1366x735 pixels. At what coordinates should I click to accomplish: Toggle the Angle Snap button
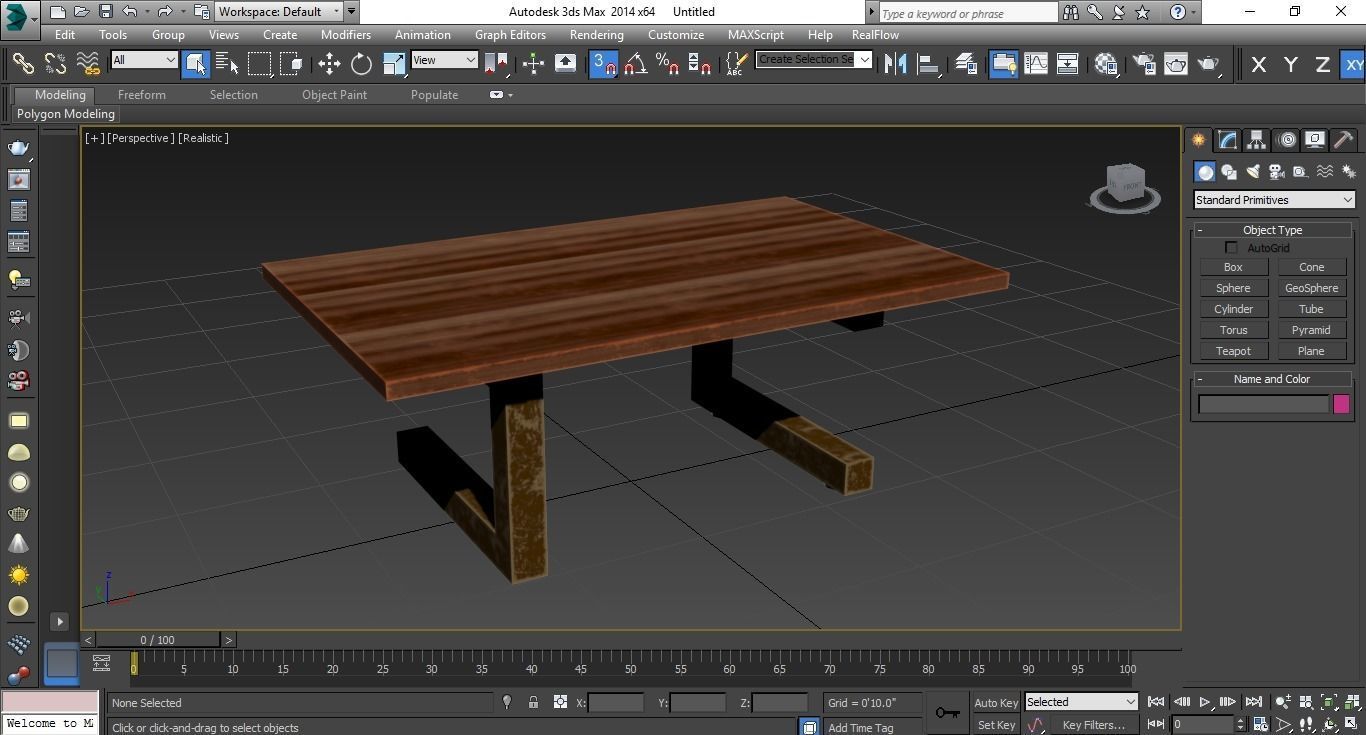click(x=635, y=63)
